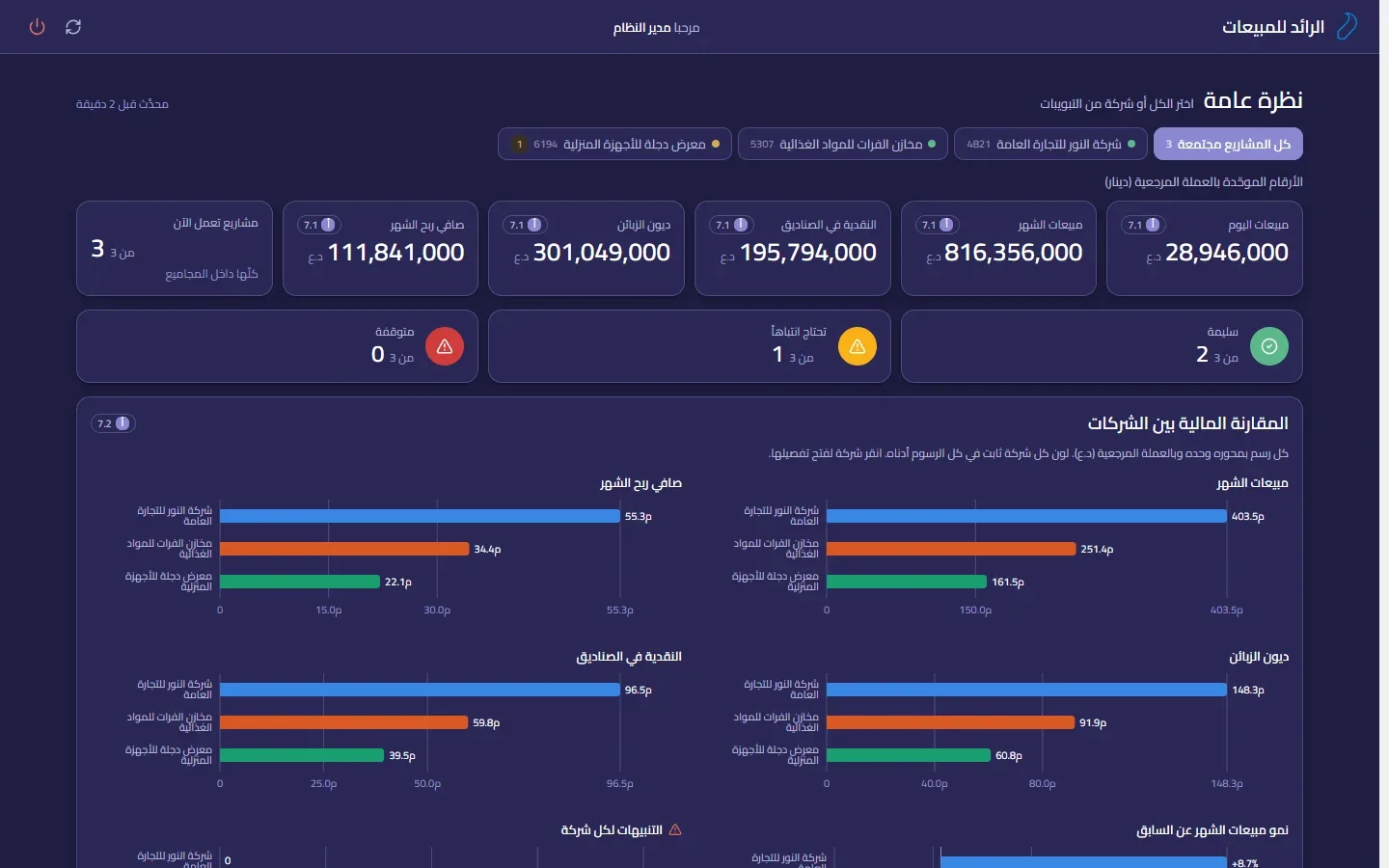Click the blue 96.5p bar in النقدية في الصناديق chart
This screenshot has height=868, width=1389.
click(x=420, y=690)
